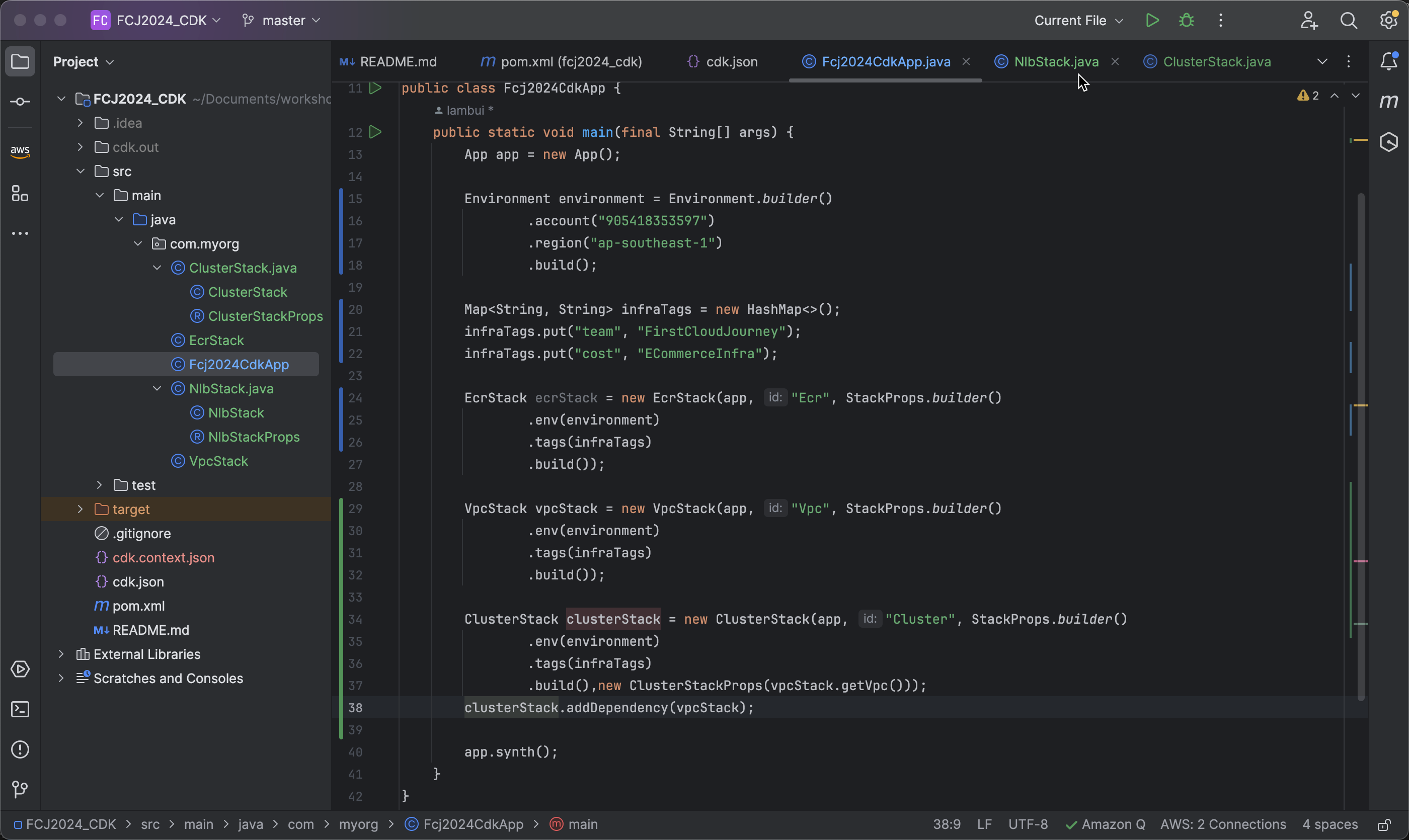Open EcrStack class in project tree
This screenshot has height=840, width=1409.
(x=207, y=340)
